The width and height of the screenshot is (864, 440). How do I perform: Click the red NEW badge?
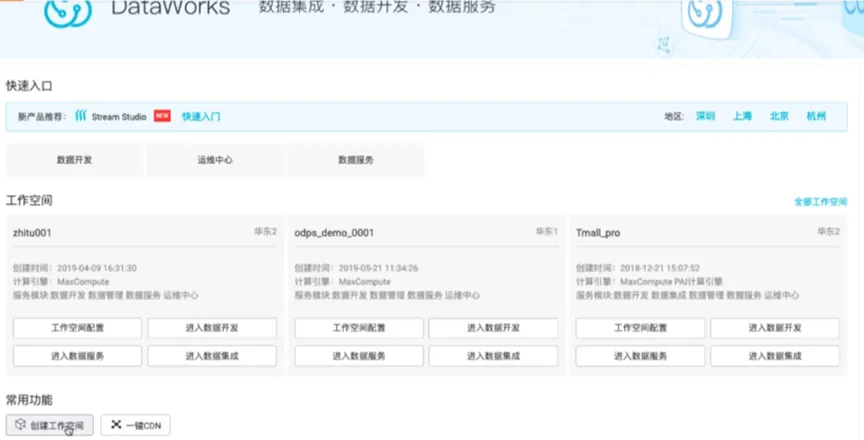tap(162, 116)
